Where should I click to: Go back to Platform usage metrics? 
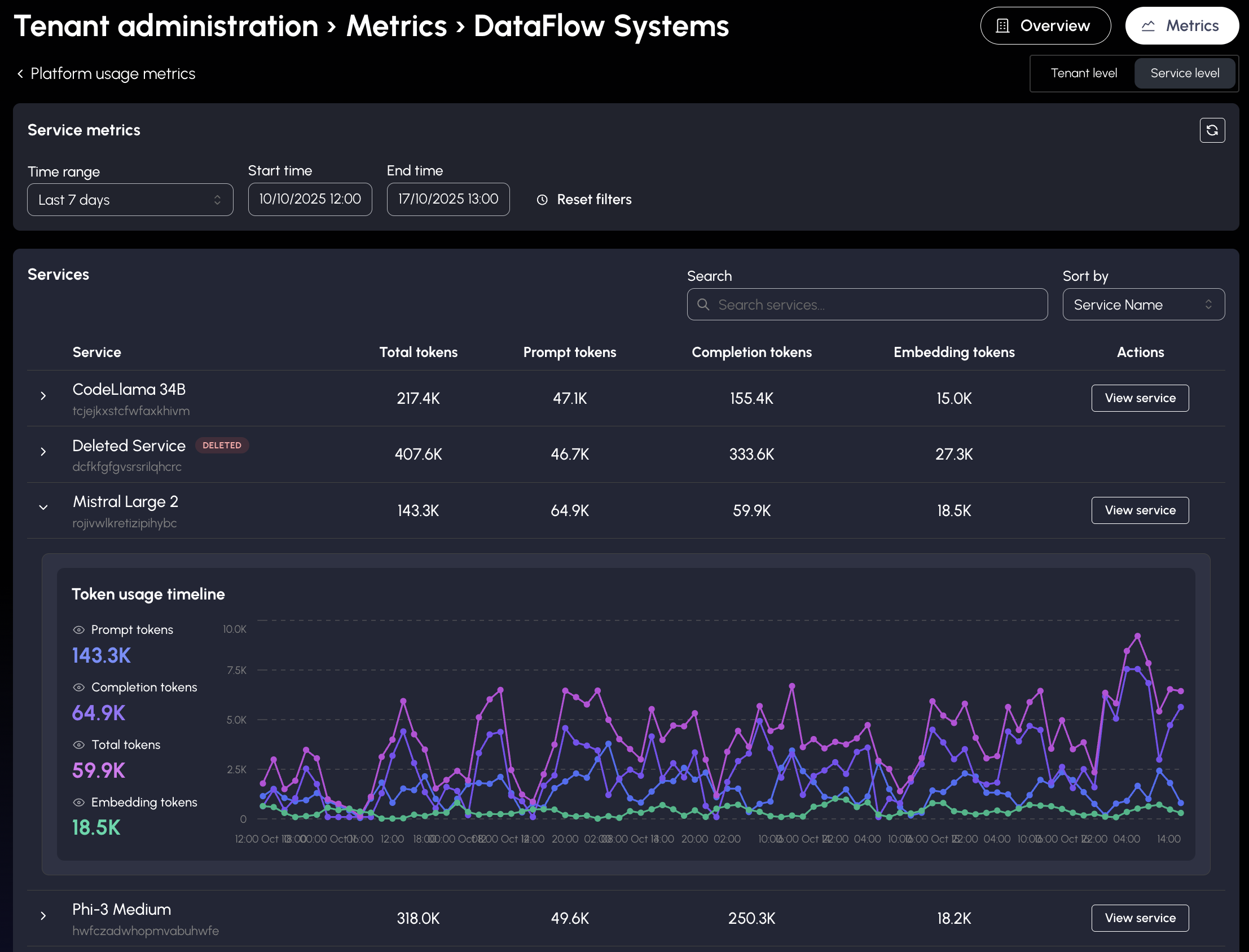pos(106,74)
